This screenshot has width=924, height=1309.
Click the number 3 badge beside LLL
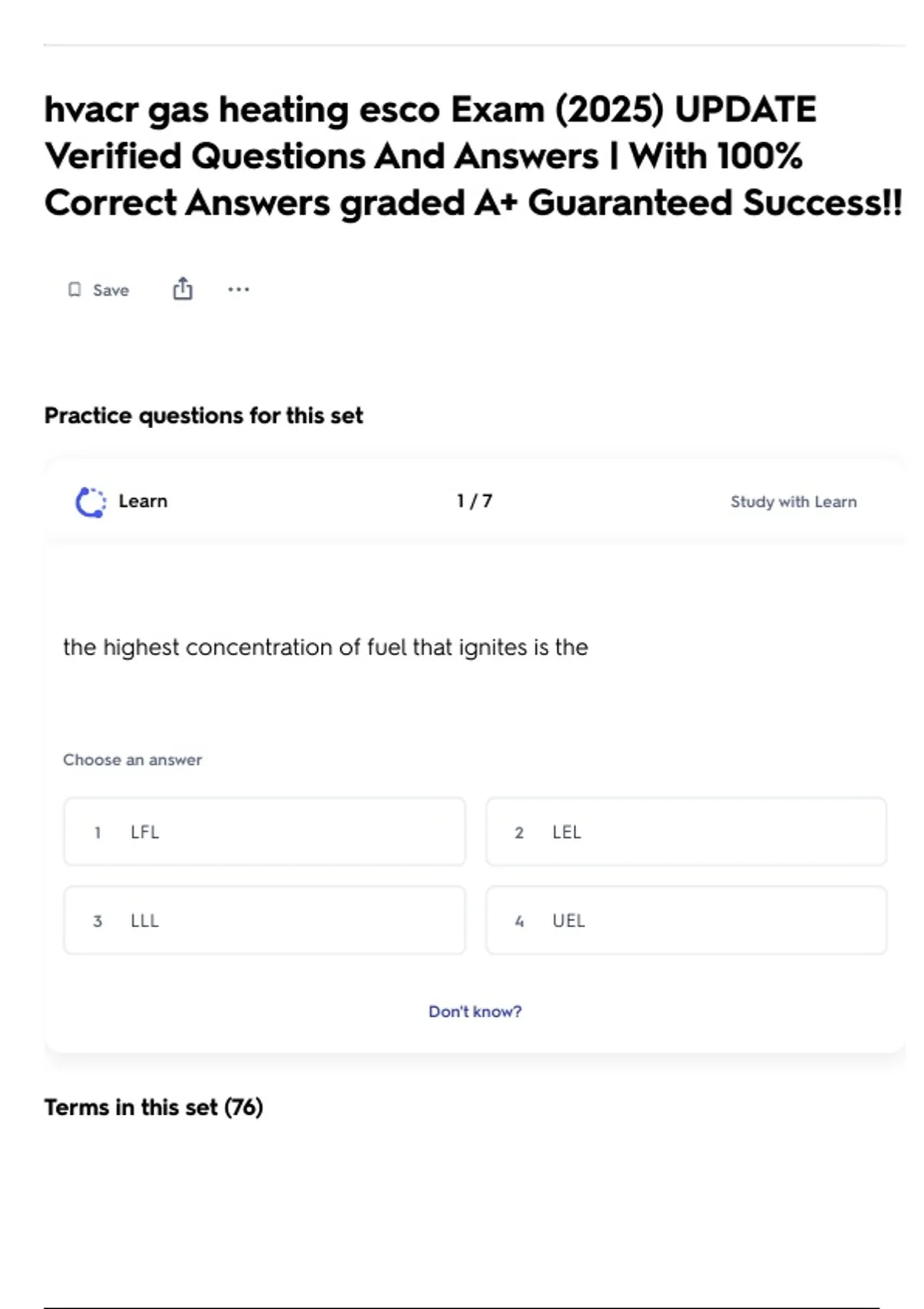[98, 921]
